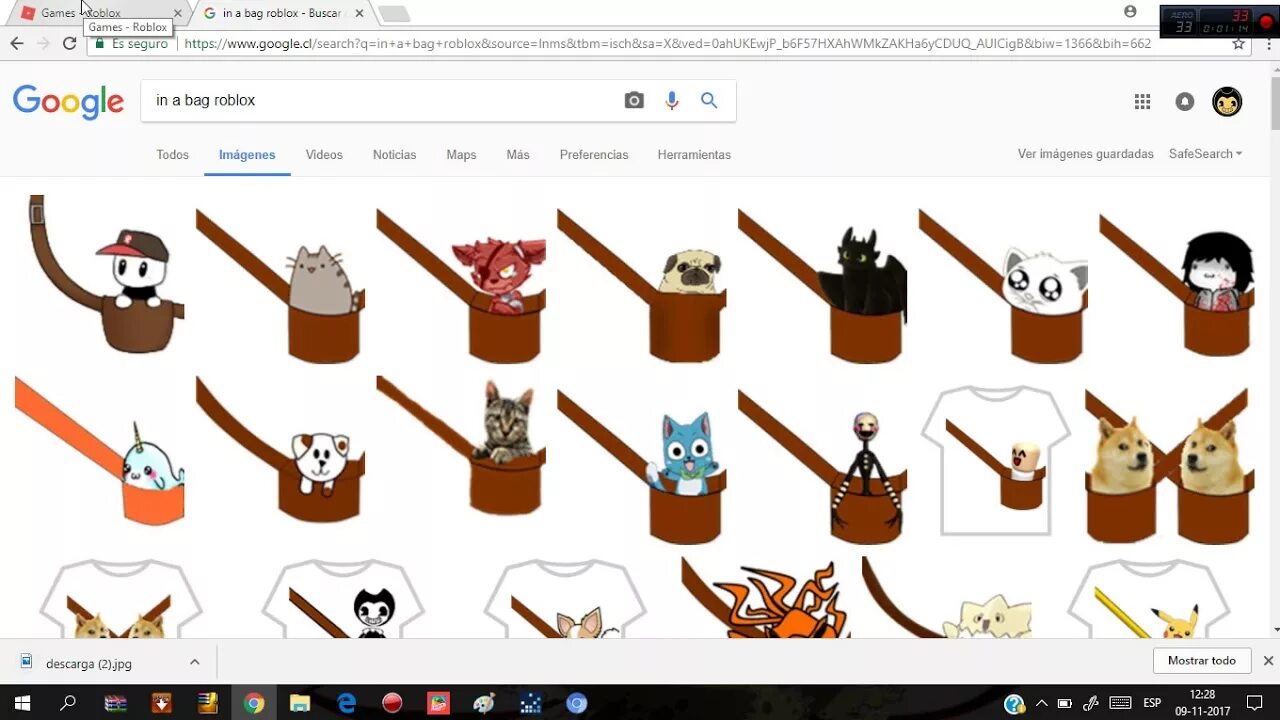The height and width of the screenshot is (720, 1280).
Task: Bookmark this page with the star icon
Action: click(1238, 44)
